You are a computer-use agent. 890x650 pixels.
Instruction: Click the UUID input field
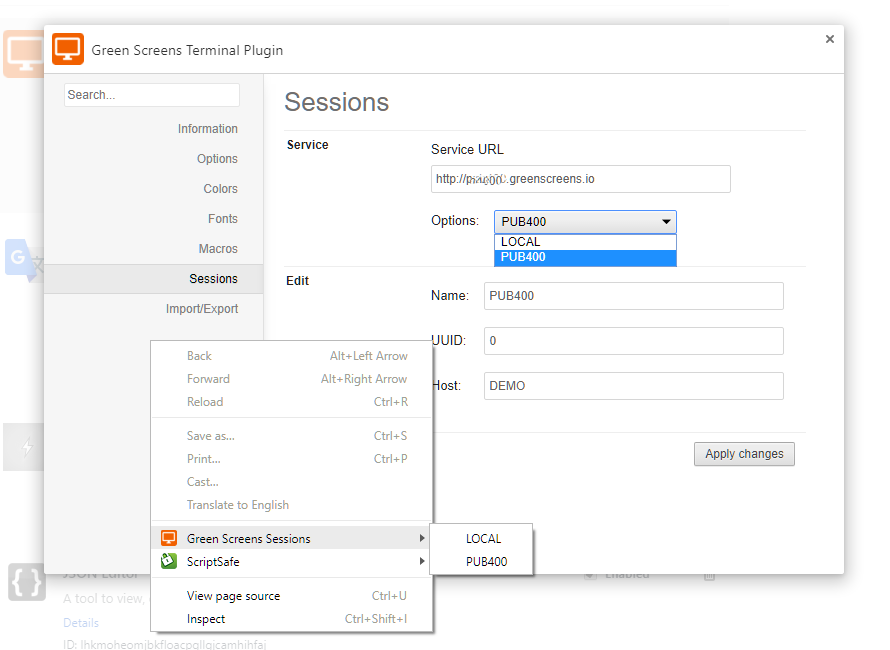tap(633, 341)
